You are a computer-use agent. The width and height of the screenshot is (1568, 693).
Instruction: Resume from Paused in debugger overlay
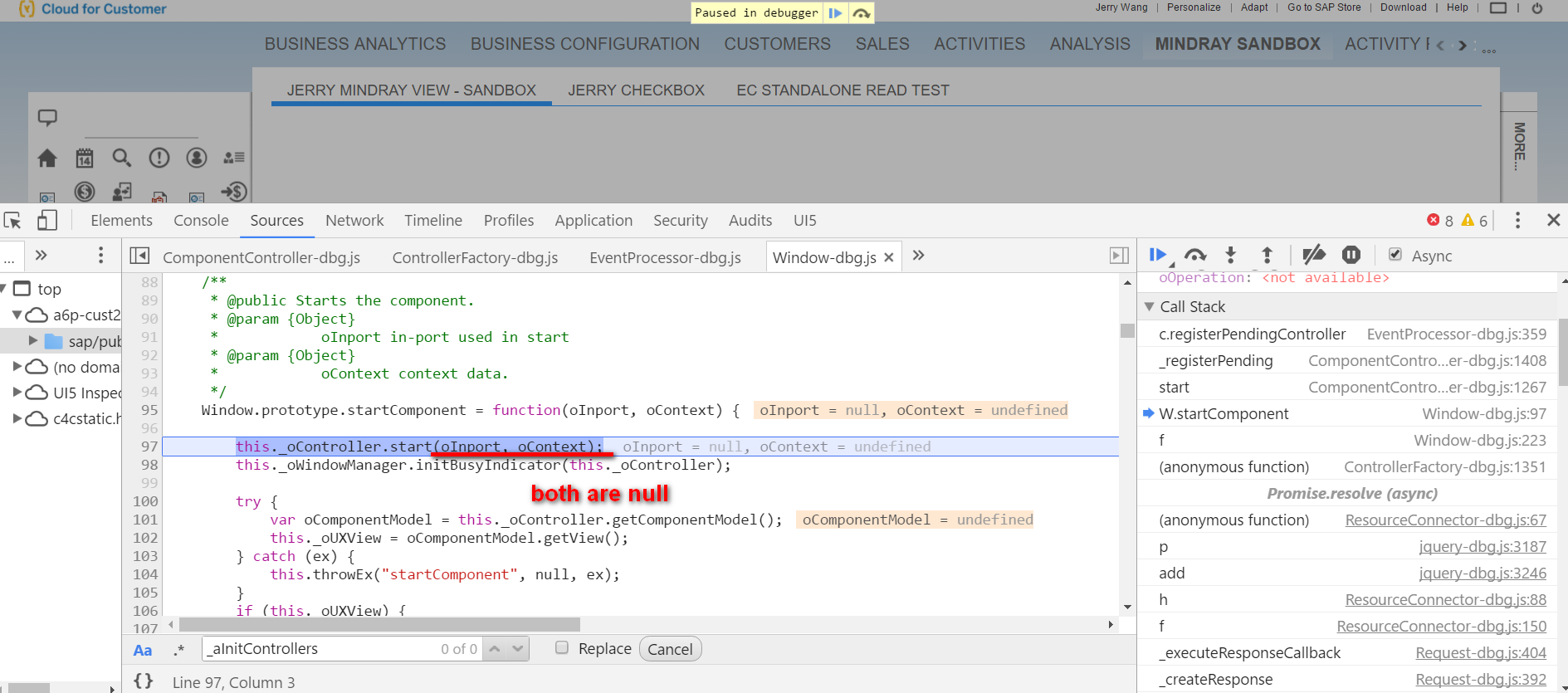[836, 13]
